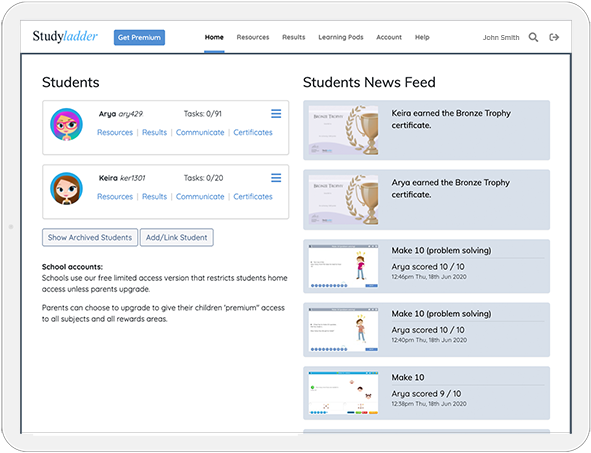
Task: Go to Learning Pods
Action: coord(341,37)
